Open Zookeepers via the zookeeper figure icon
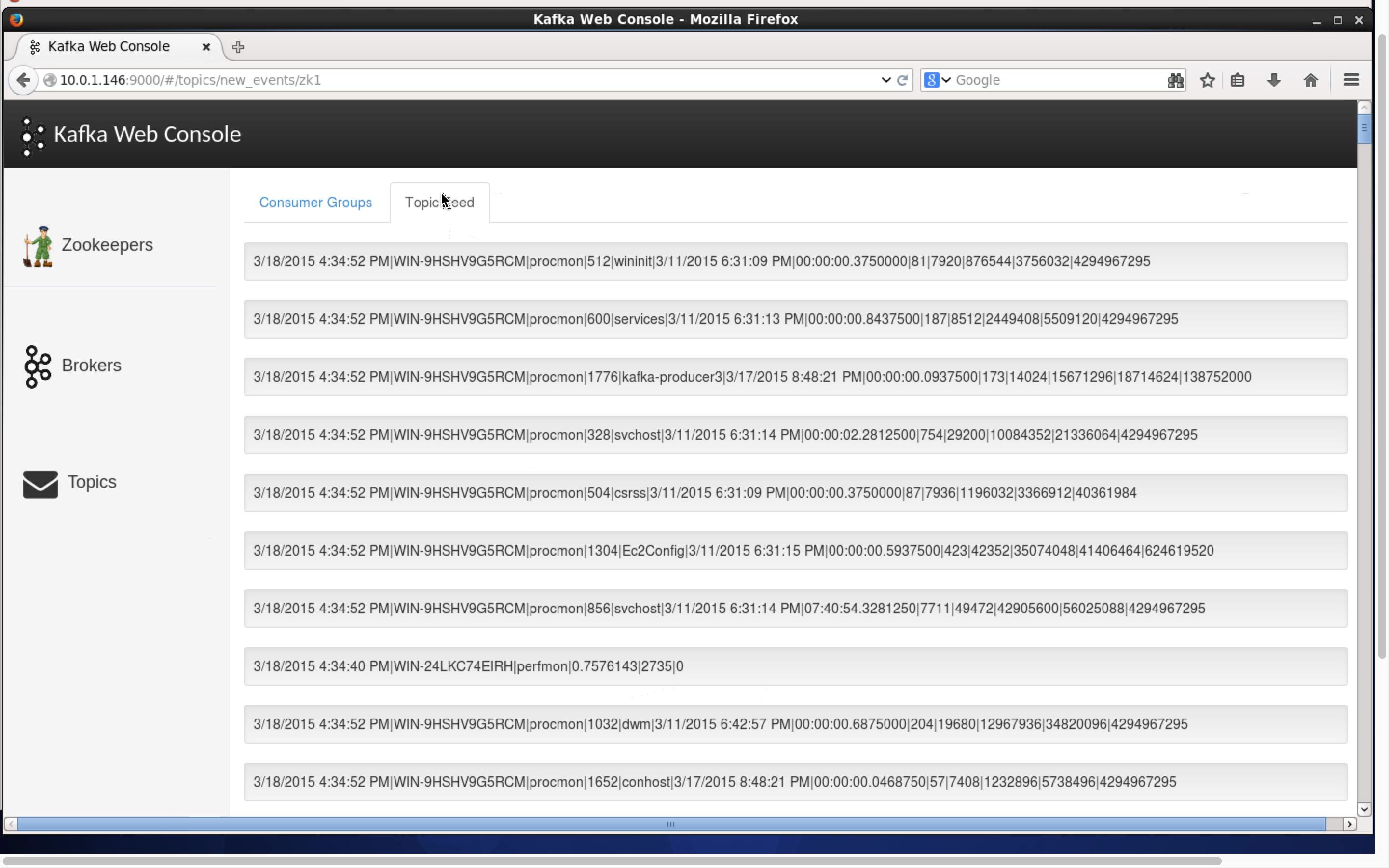 38,246
